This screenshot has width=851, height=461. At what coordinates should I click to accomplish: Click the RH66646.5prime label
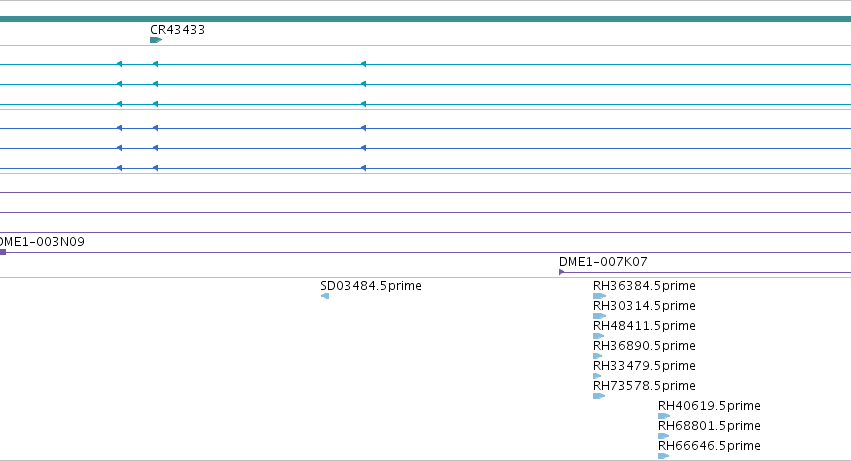point(709,446)
